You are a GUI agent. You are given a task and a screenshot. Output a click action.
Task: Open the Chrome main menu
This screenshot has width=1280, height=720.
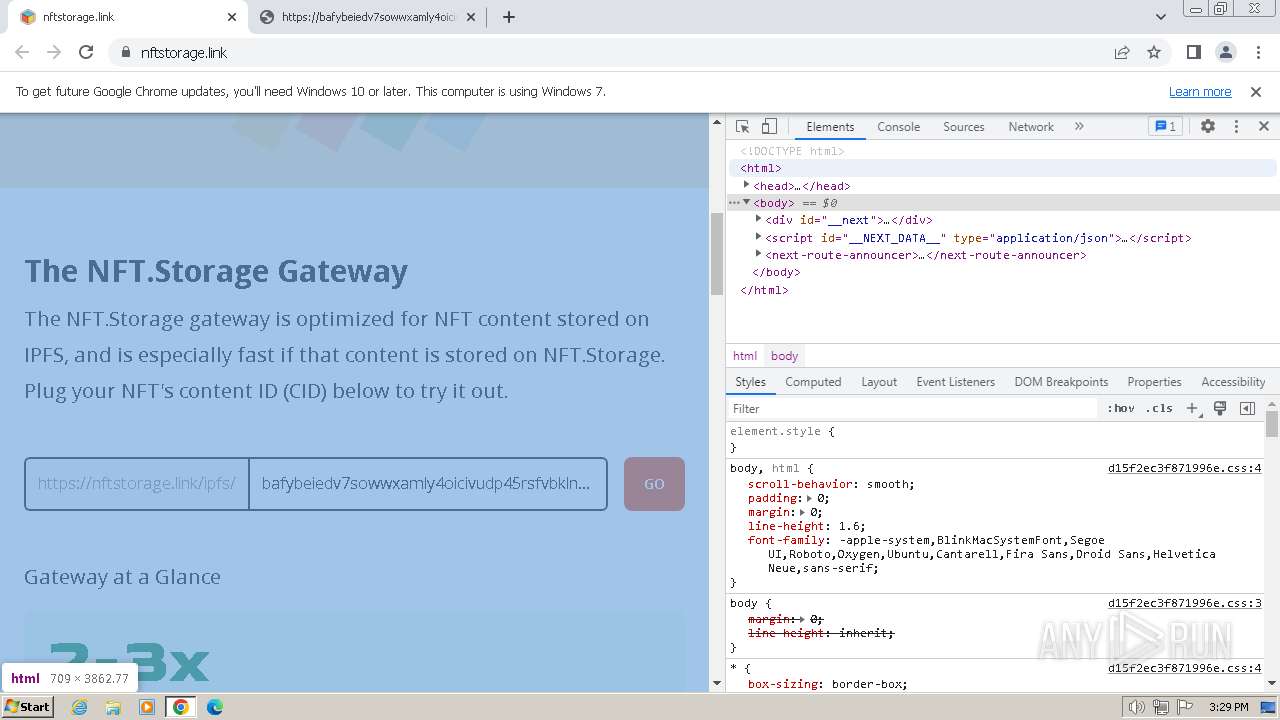click(x=1258, y=52)
